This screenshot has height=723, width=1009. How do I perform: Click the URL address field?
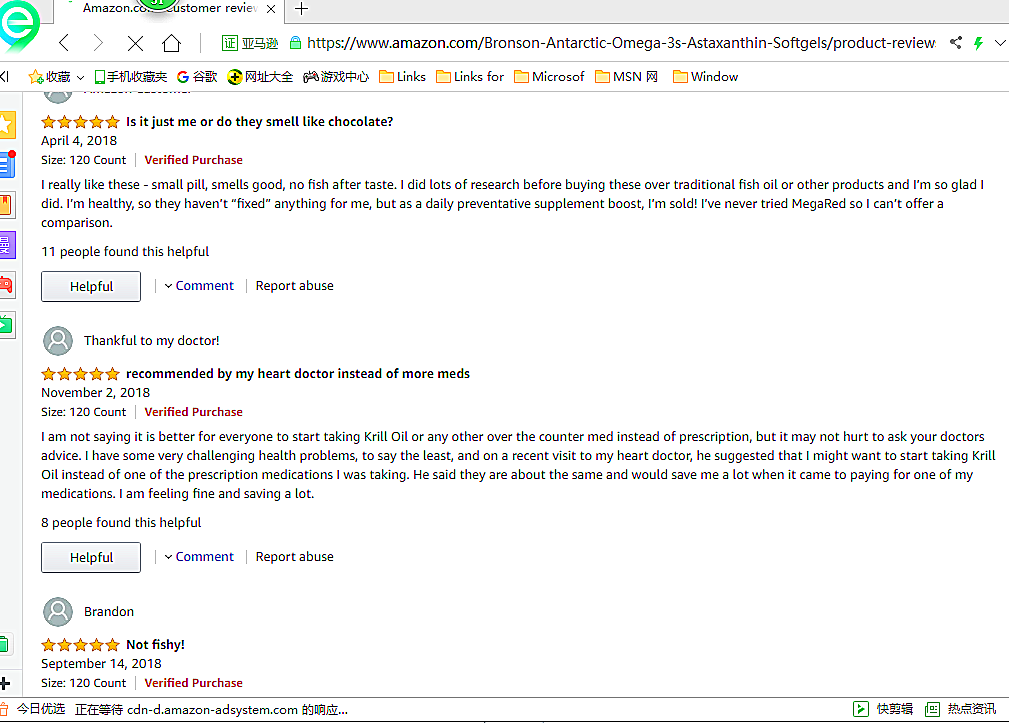(x=620, y=43)
